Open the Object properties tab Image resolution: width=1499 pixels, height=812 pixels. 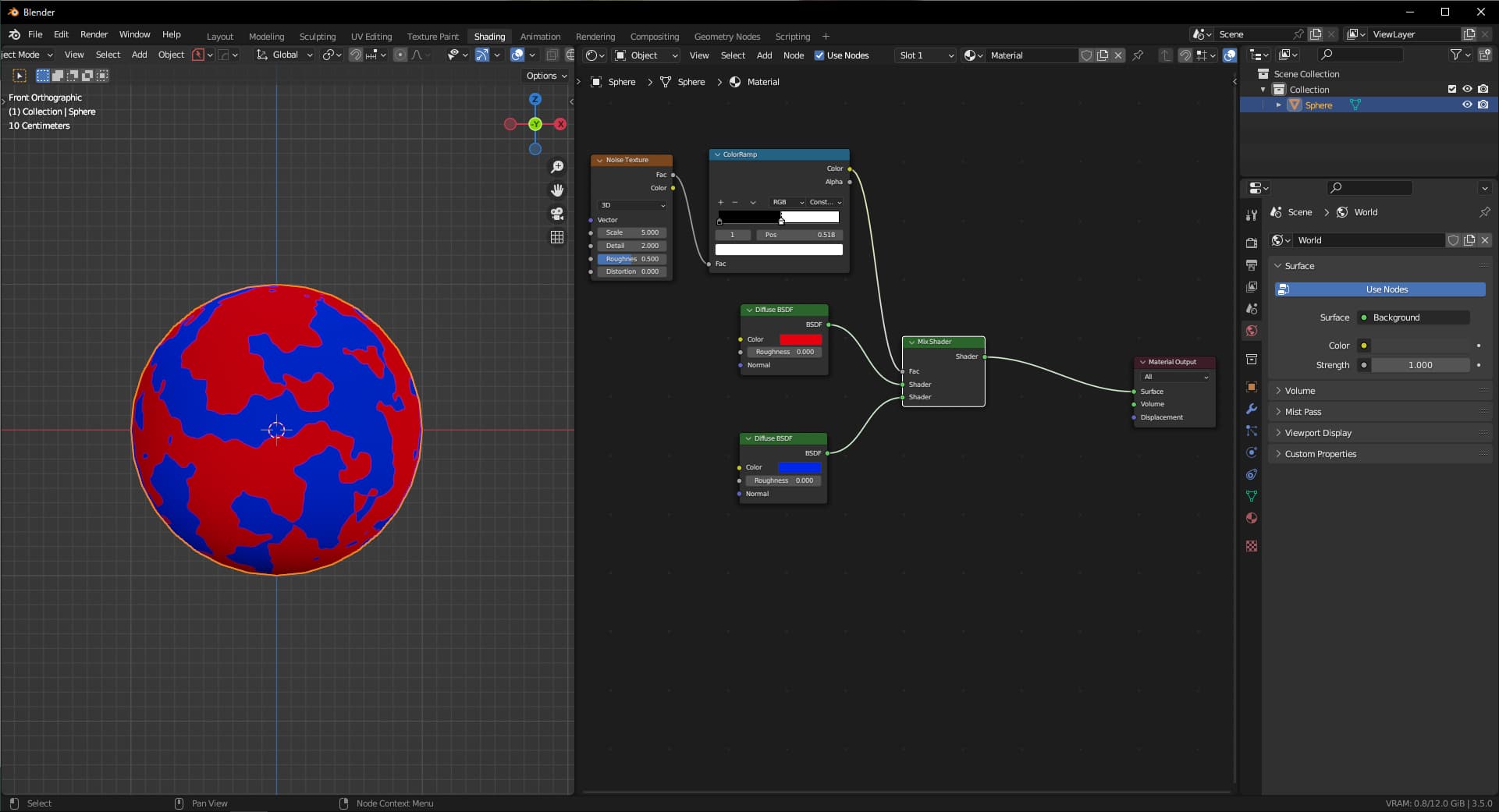tap(1252, 387)
